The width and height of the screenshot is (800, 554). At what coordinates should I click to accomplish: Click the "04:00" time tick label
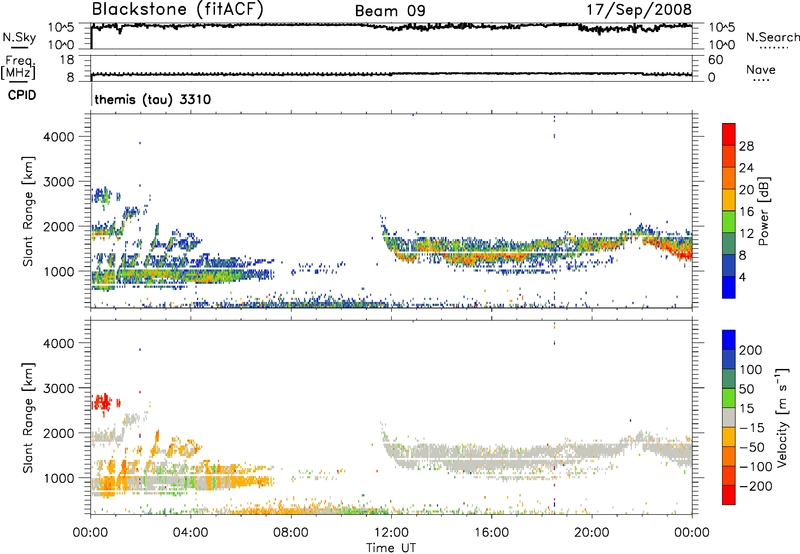coord(190,533)
